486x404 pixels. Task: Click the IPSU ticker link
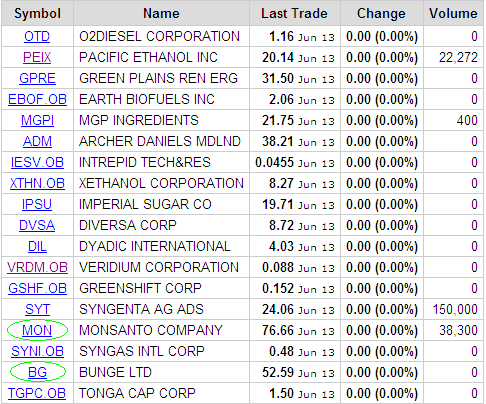37,204
